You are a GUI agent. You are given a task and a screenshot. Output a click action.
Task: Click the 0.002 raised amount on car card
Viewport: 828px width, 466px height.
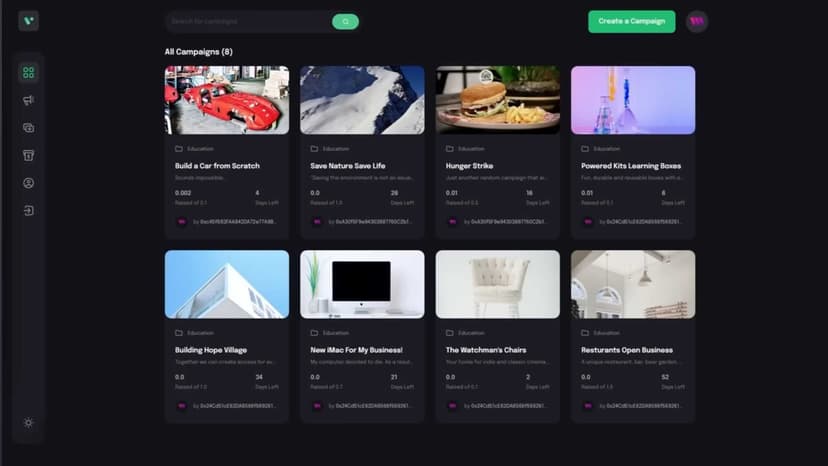pyautogui.click(x=183, y=193)
